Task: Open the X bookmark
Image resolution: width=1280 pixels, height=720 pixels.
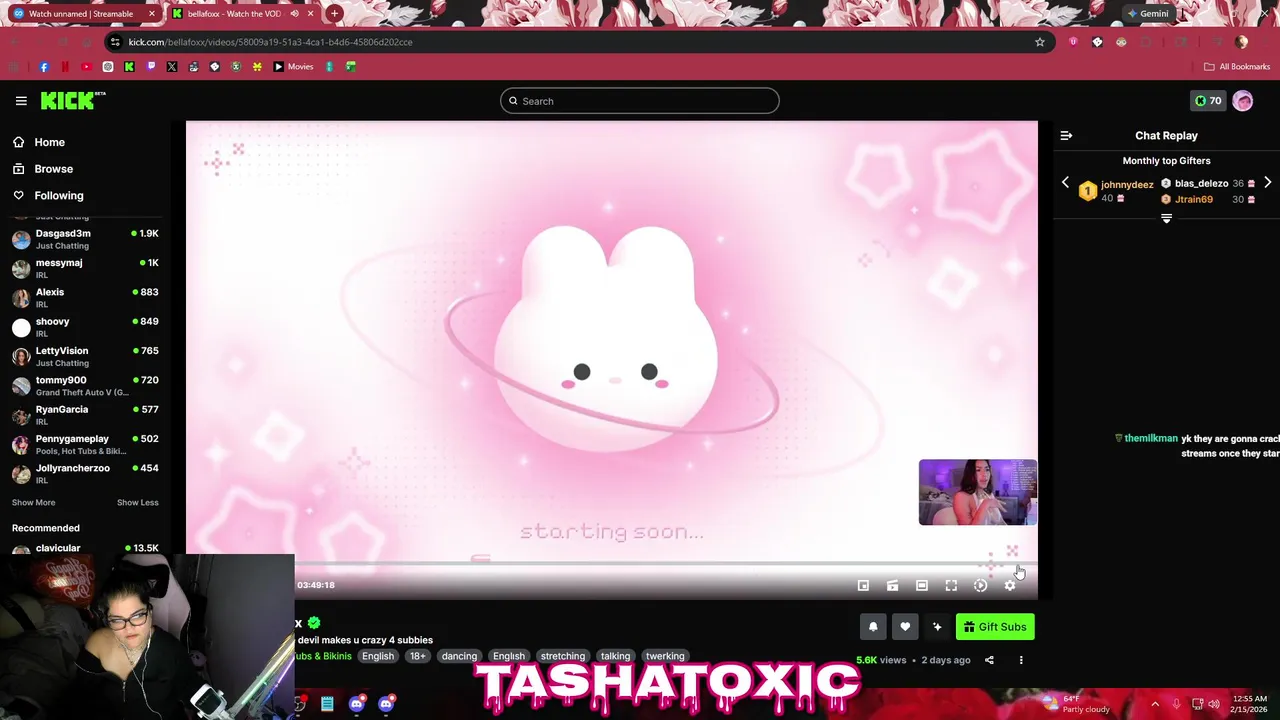Action: (x=172, y=67)
